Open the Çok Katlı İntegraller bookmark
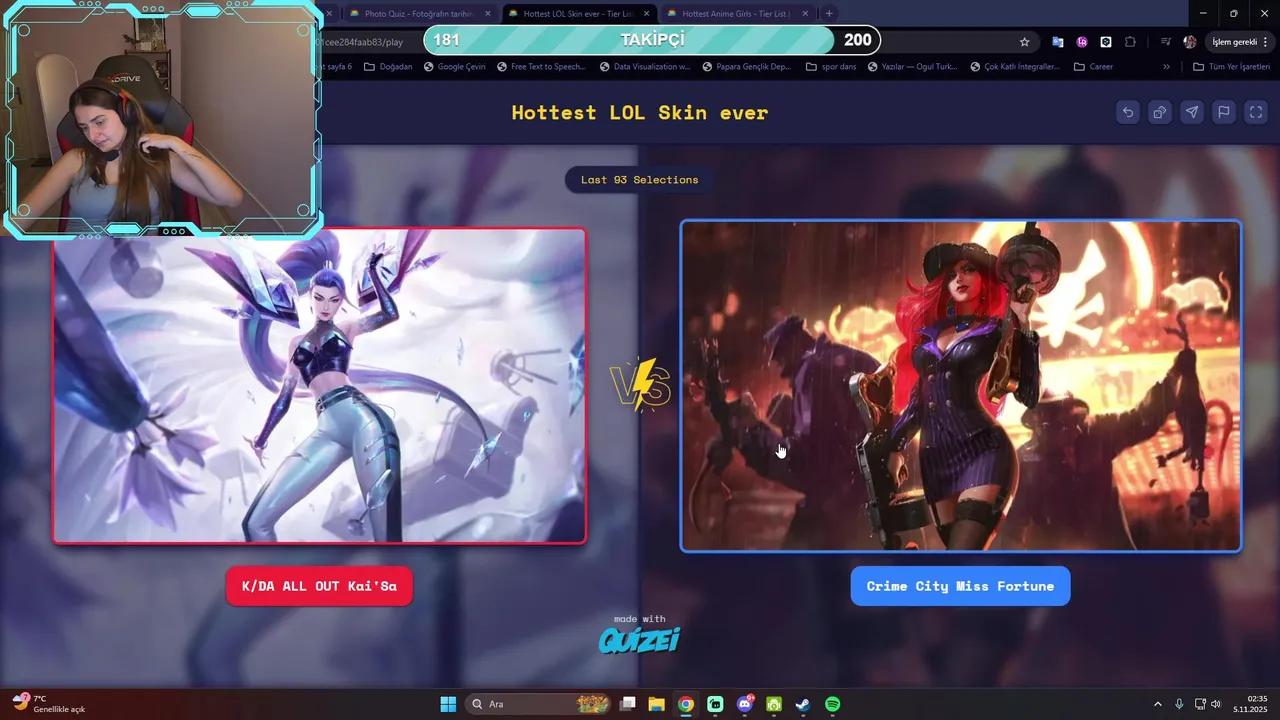 (1015, 67)
